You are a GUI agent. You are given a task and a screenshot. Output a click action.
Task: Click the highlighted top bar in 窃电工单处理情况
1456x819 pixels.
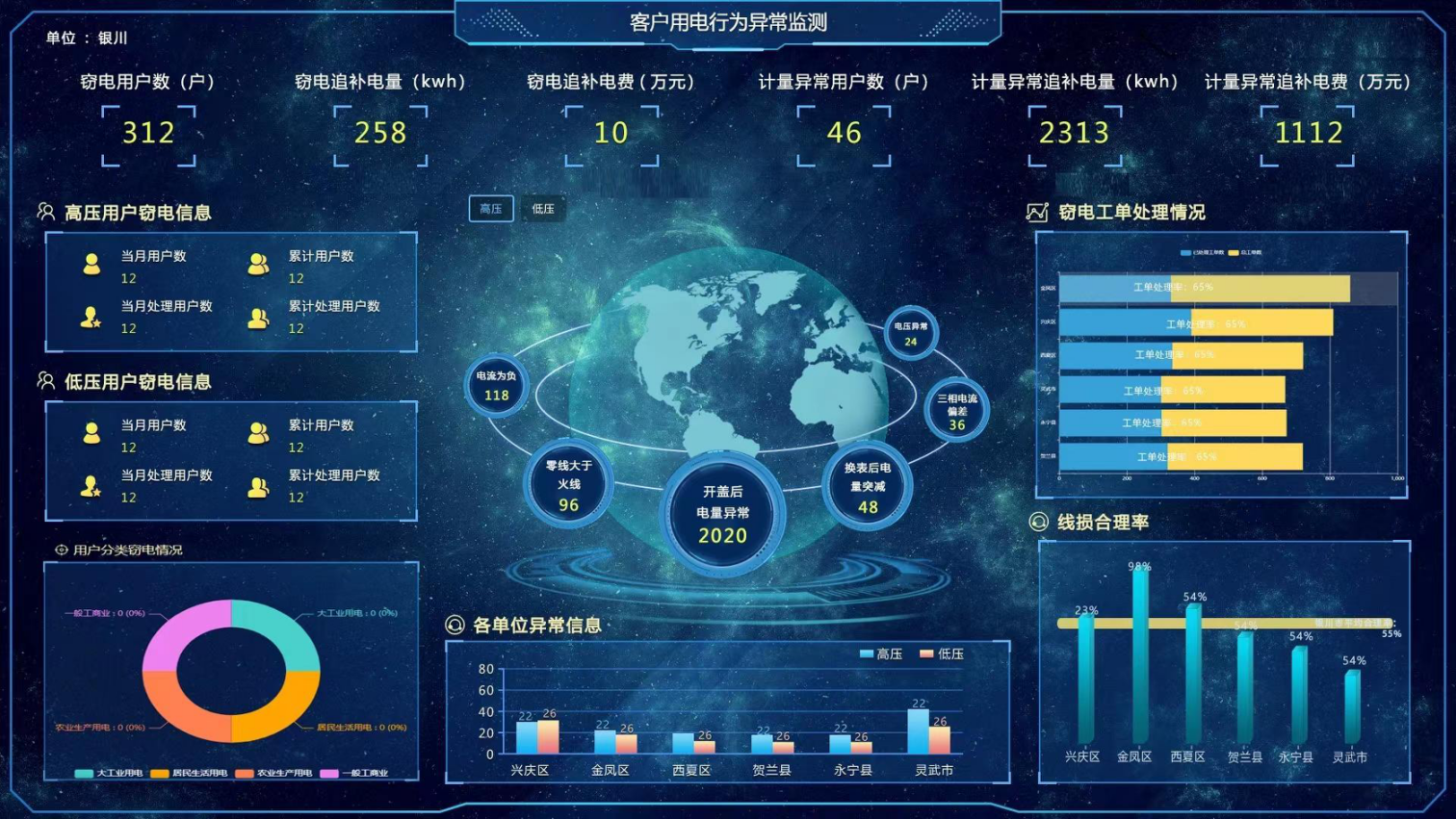pyautogui.click(x=1204, y=288)
